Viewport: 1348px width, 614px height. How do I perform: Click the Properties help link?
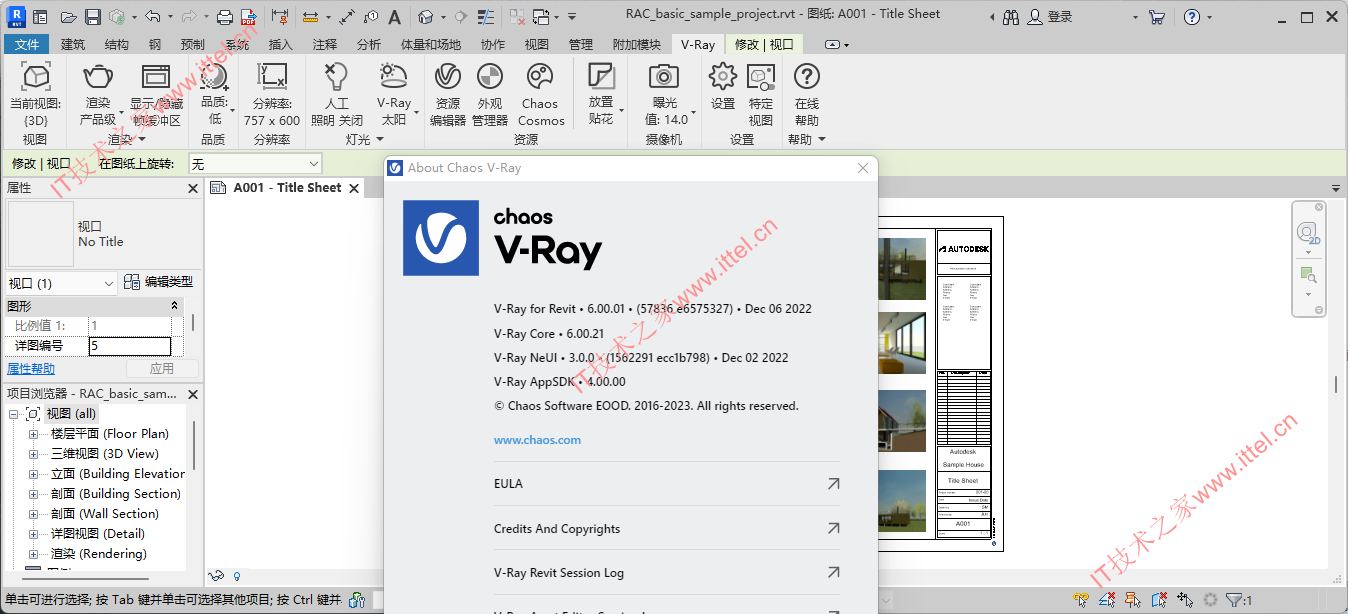point(31,369)
